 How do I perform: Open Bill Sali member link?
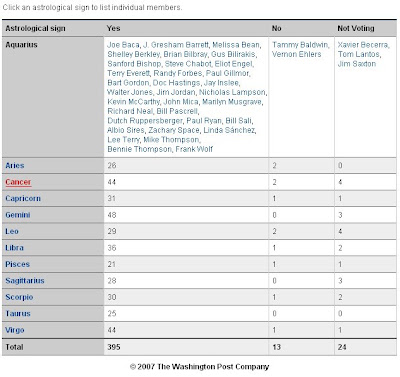pos(239,121)
